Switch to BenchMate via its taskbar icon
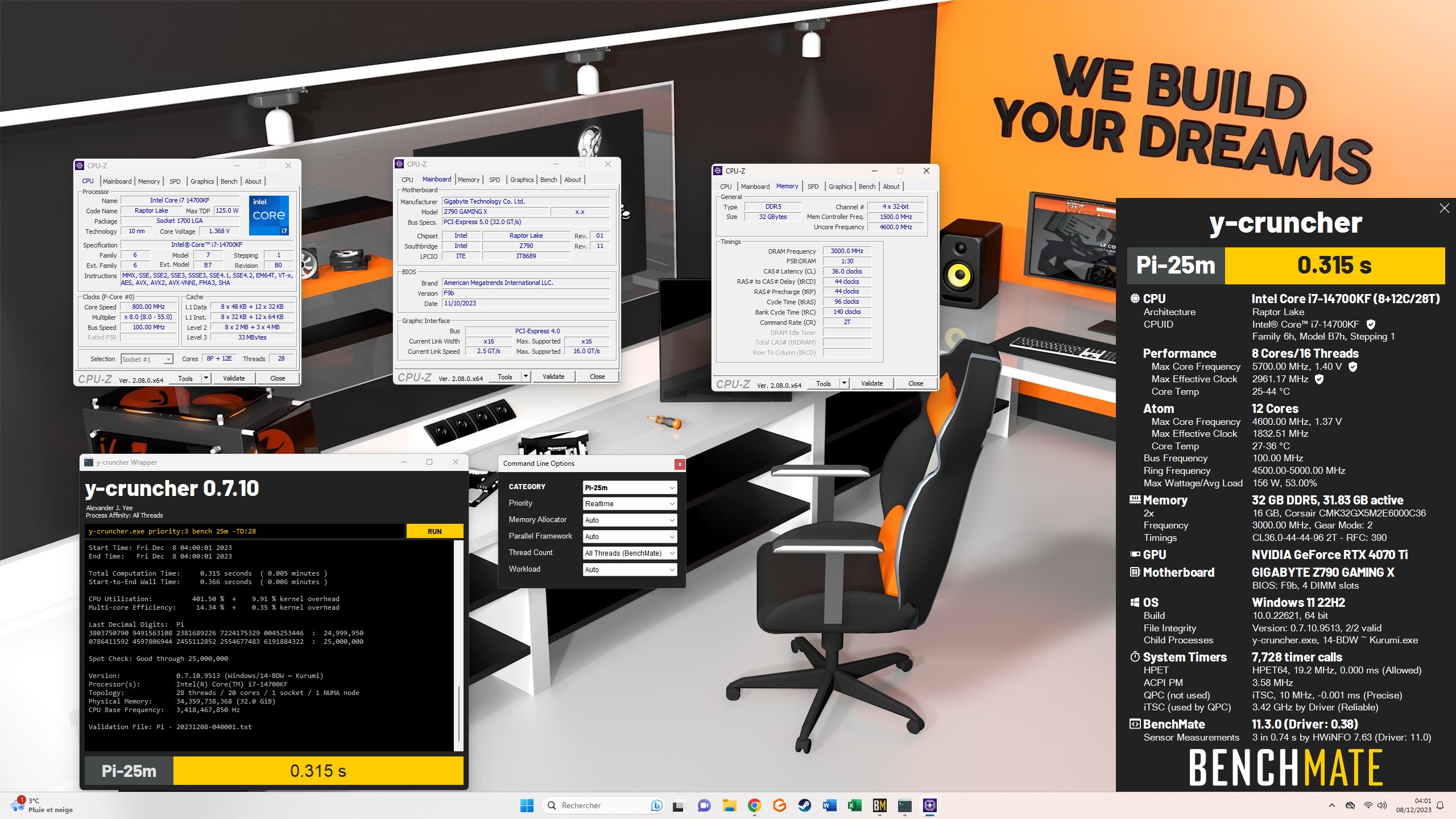 coord(879,805)
